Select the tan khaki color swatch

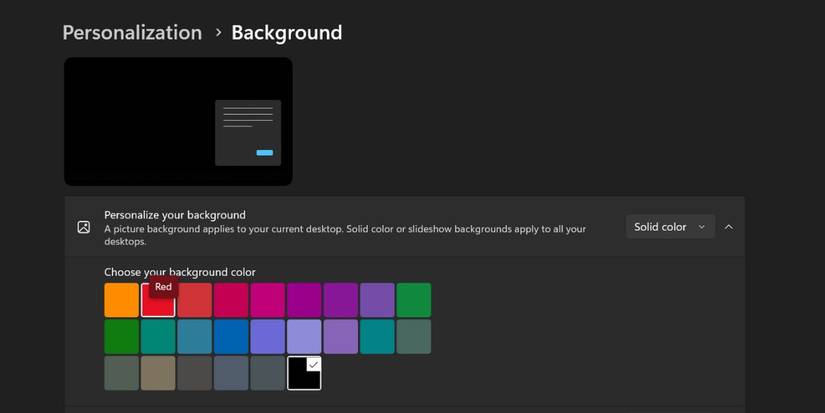[158, 373]
